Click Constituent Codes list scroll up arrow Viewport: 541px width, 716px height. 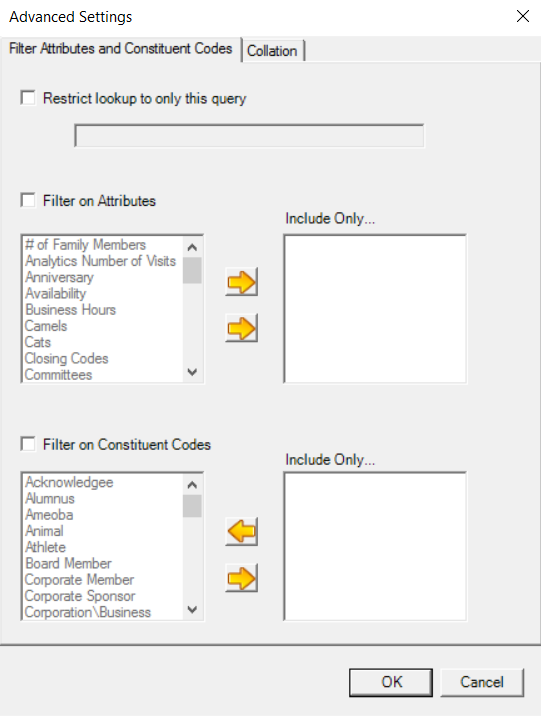[192, 485]
